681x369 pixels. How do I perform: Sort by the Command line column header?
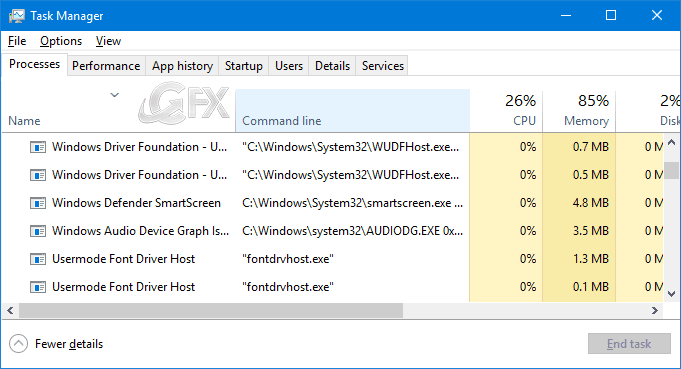point(353,111)
